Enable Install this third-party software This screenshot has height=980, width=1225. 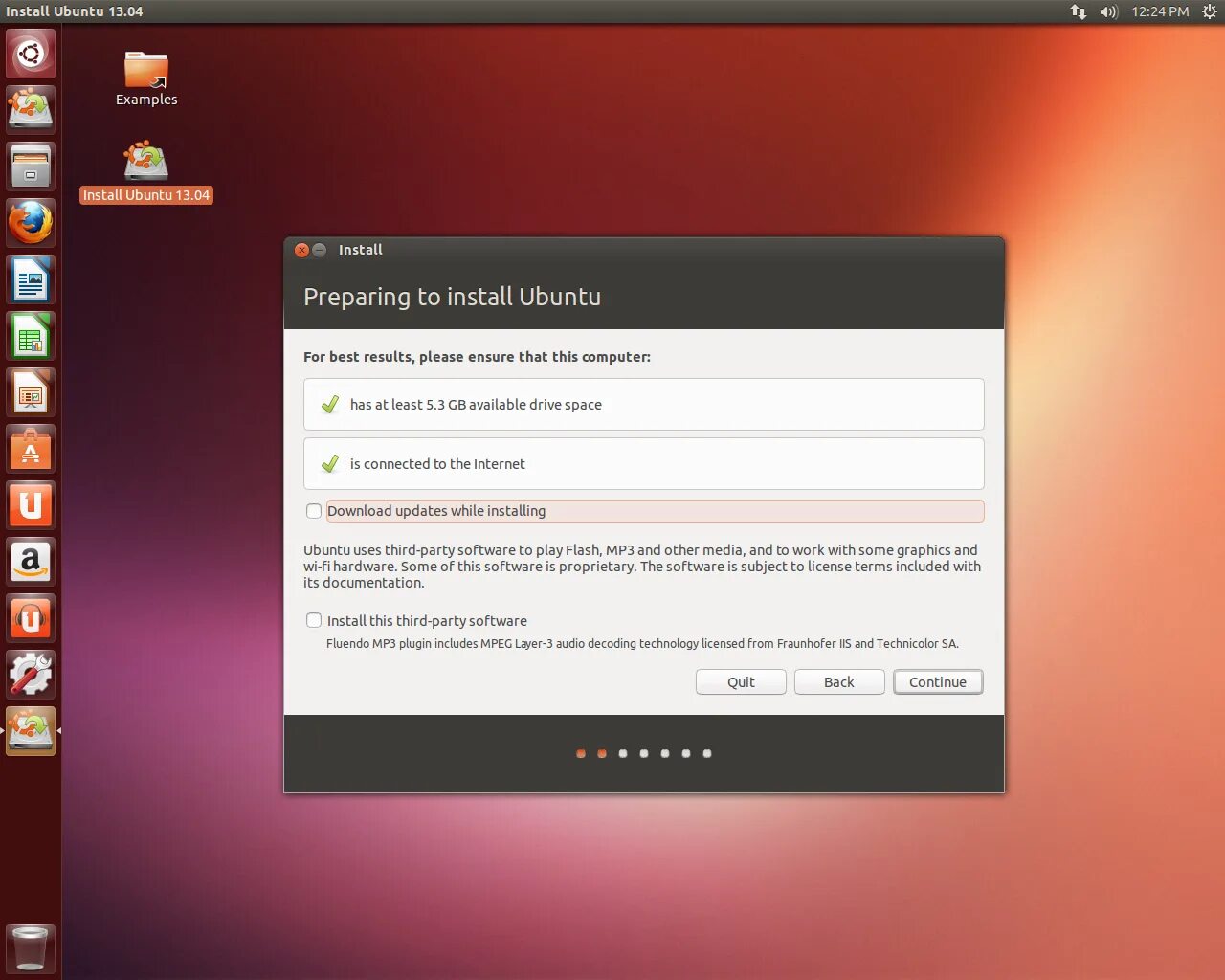coord(314,620)
